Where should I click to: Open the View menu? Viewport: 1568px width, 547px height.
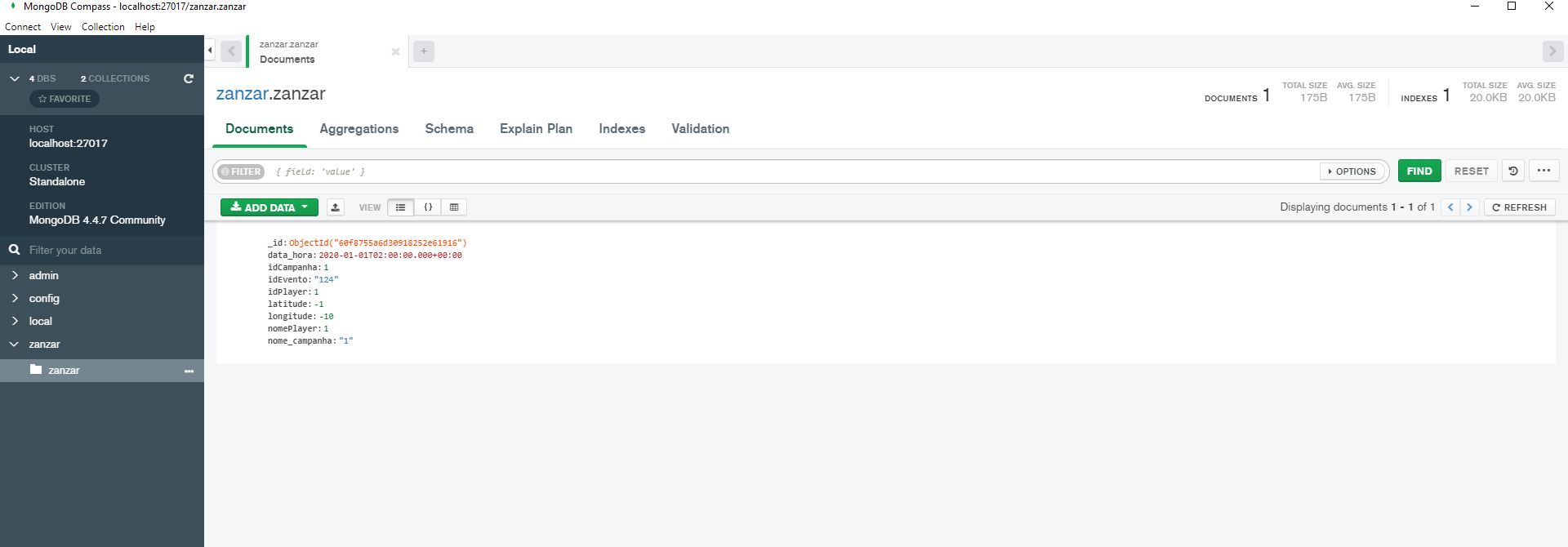point(61,27)
